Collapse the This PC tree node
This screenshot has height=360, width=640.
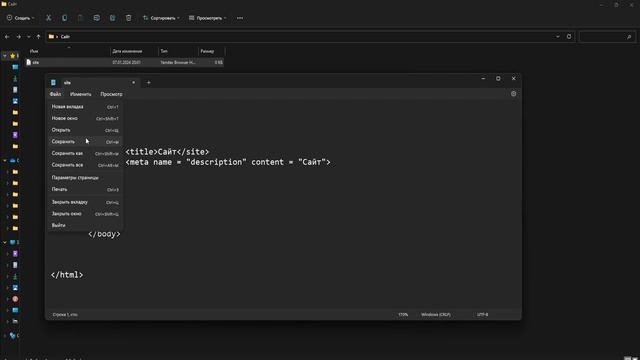5,242
